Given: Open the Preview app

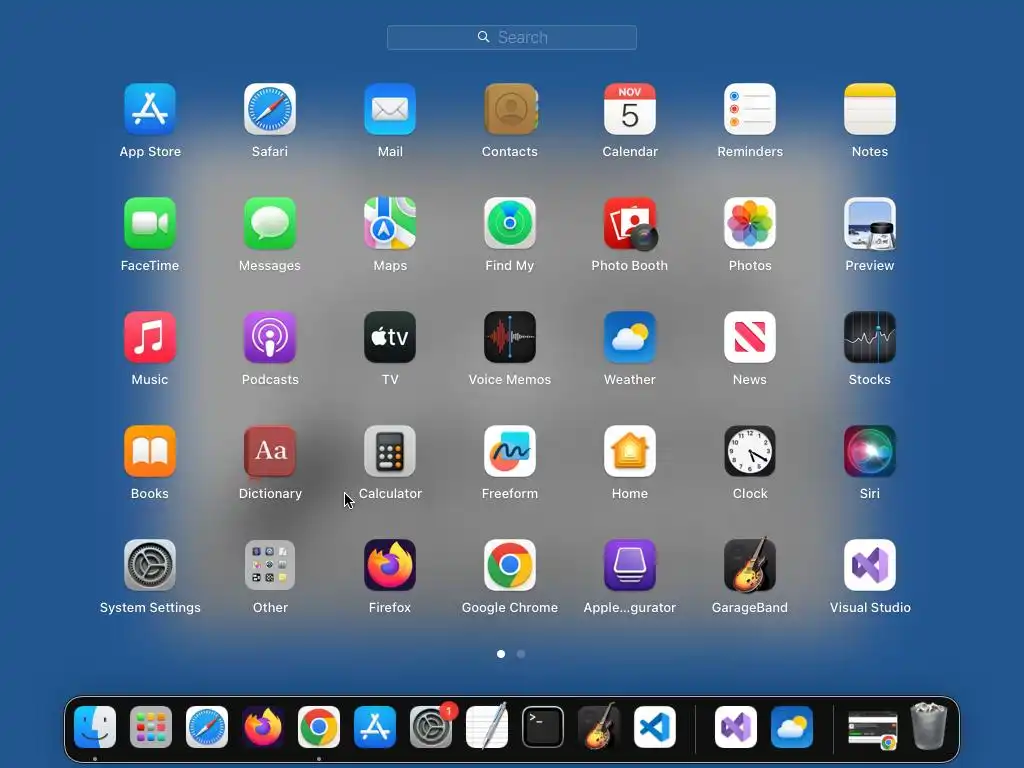Looking at the screenshot, I should pyautogui.click(x=870, y=223).
